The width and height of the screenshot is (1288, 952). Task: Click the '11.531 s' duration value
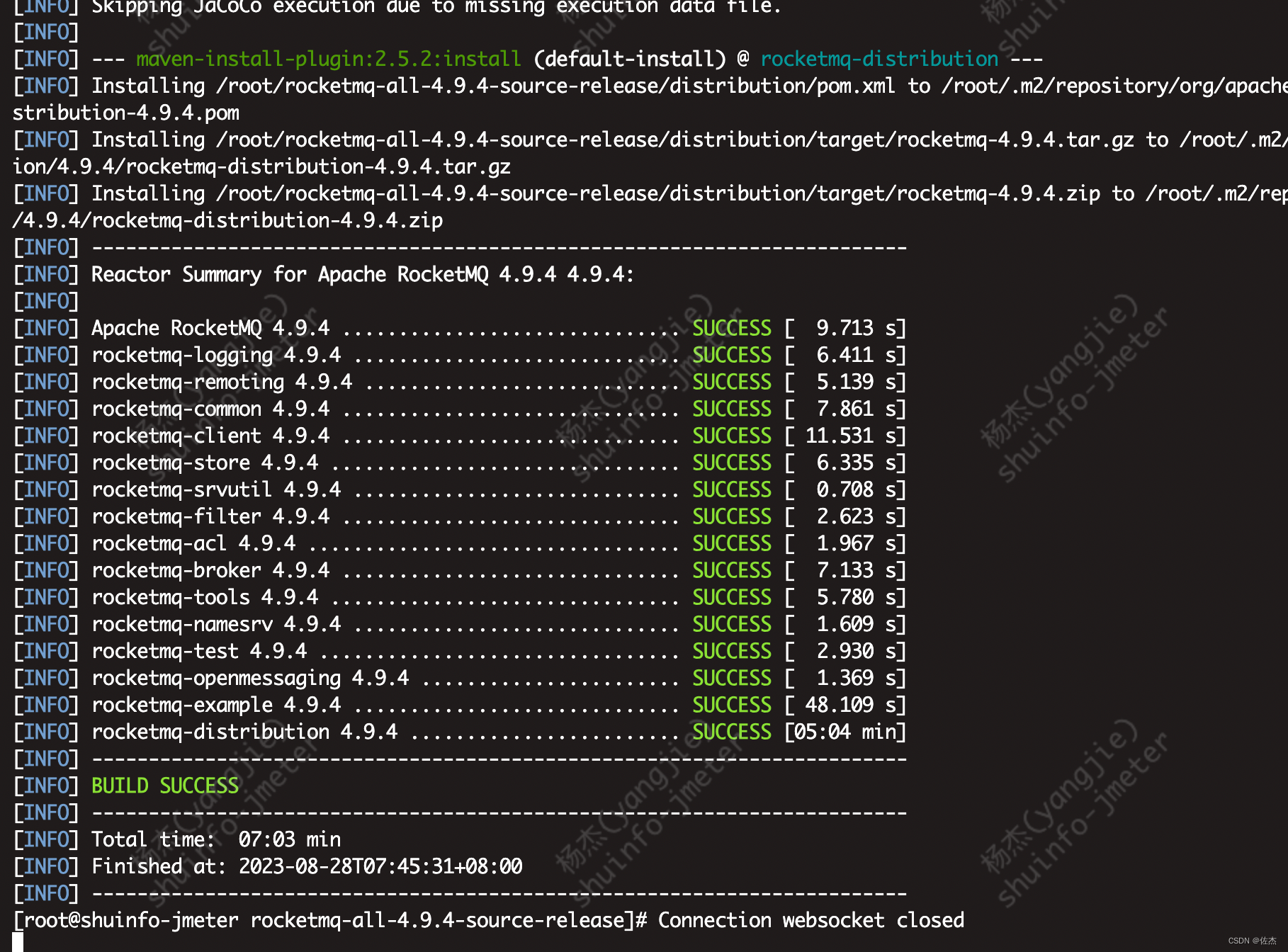coord(851,436)
